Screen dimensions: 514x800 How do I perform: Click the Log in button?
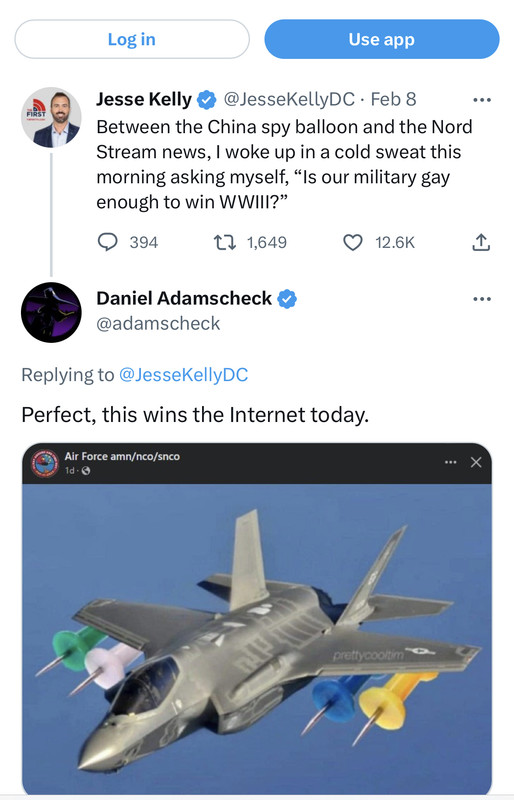pyautogui.click(x=132, y=39)
